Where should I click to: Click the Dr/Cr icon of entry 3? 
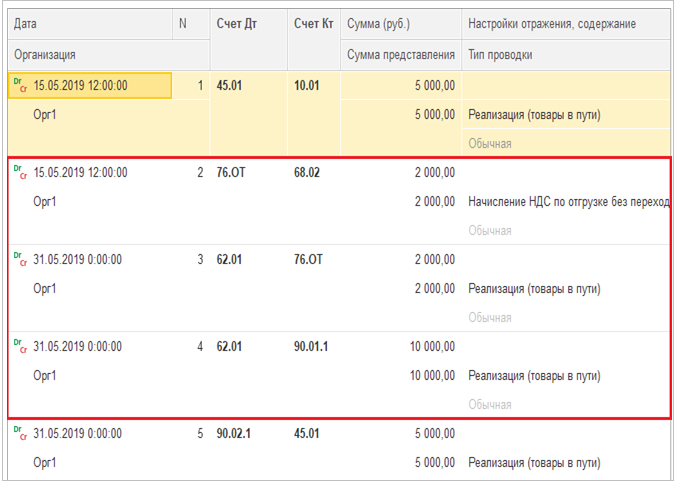tap(20, 260)
